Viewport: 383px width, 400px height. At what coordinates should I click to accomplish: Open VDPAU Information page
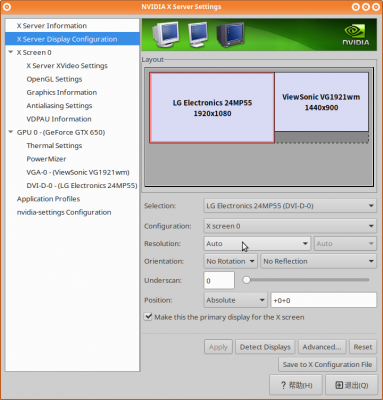tap(59, 119)
